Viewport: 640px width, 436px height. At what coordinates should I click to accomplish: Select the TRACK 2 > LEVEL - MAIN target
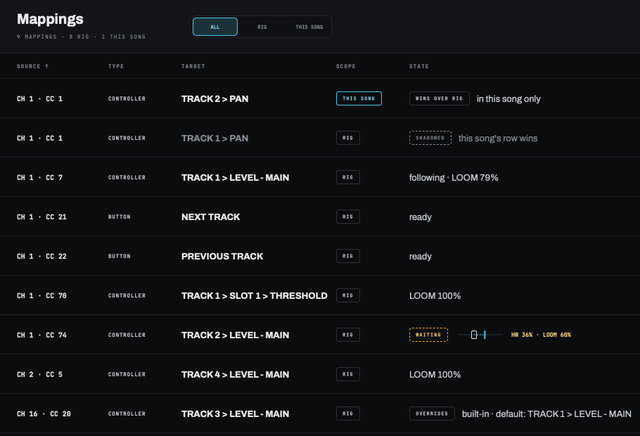pos(235,335)
